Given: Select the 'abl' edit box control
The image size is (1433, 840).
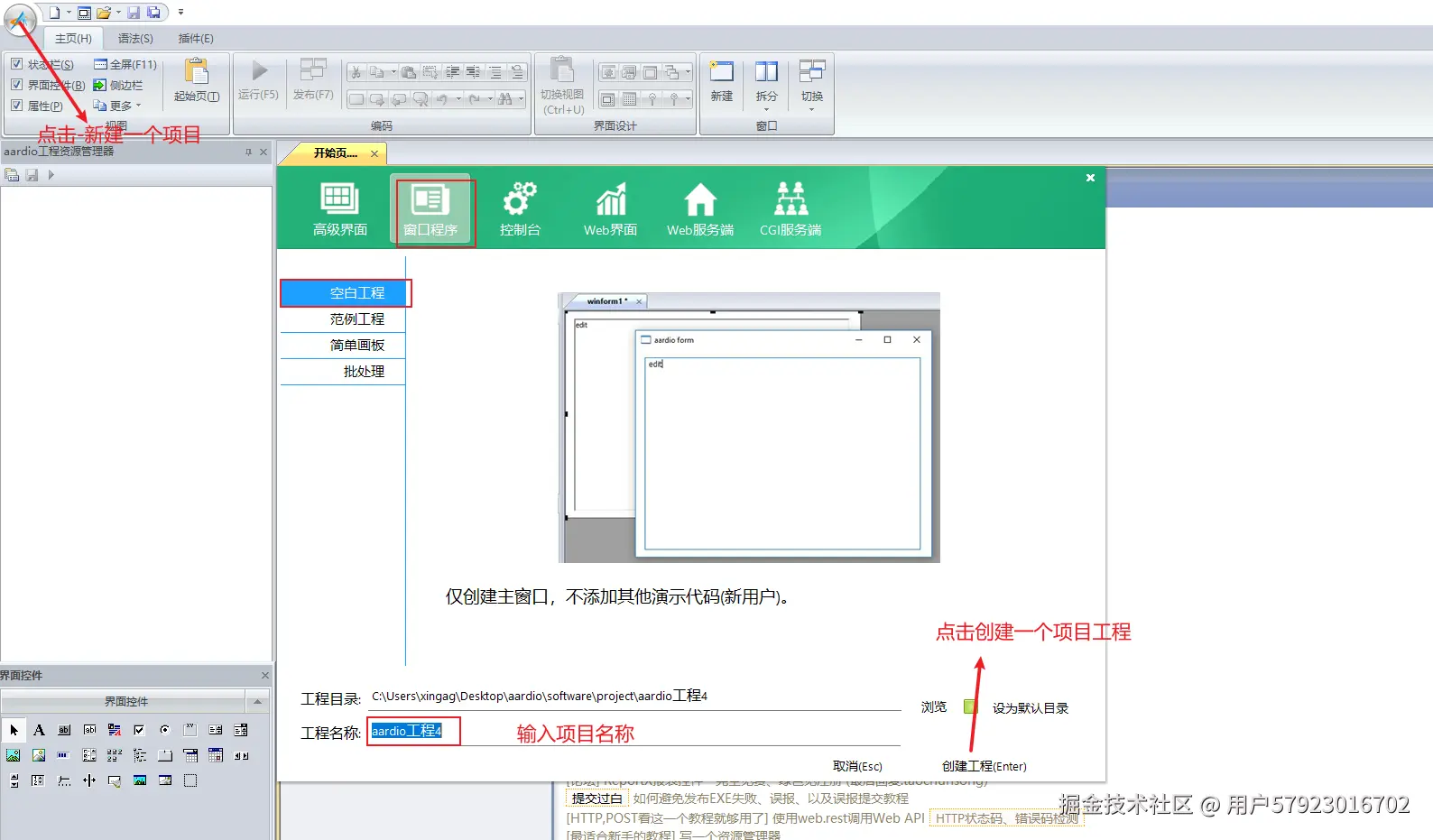Looking at the screenshot, I should 89,730.
